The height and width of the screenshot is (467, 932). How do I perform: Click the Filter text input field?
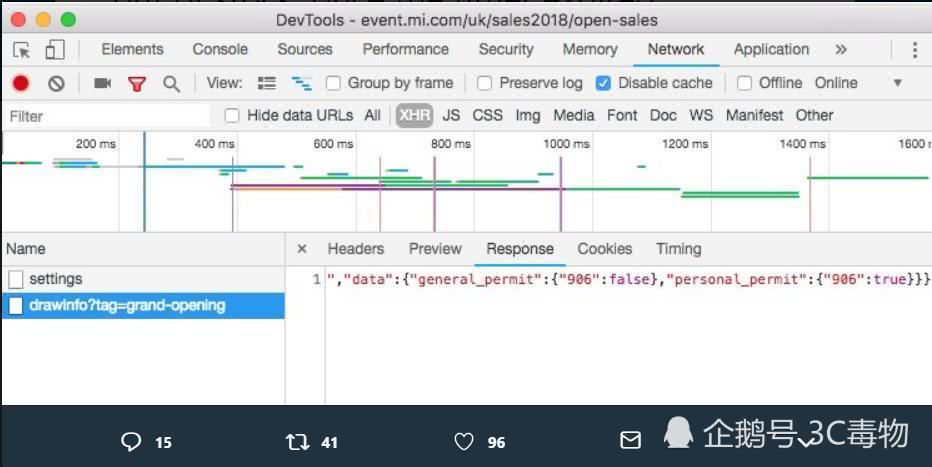tap(105, 116)
